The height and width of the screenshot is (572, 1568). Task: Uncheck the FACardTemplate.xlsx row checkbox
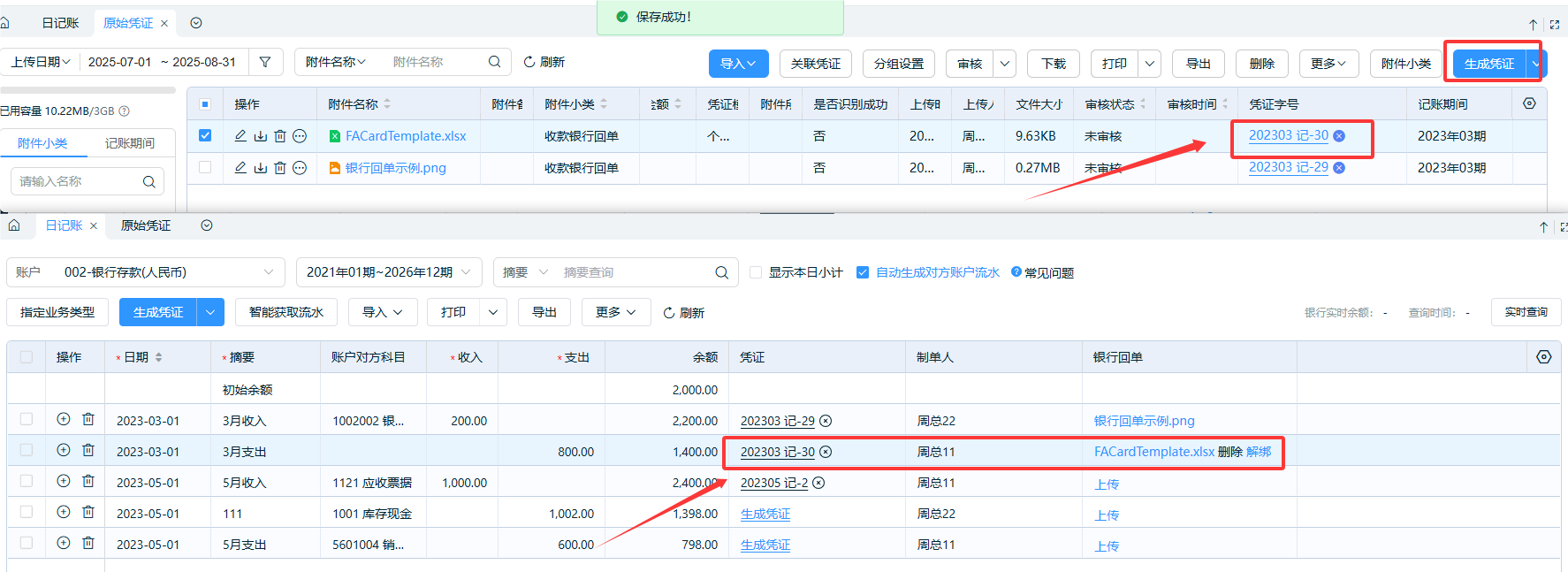(205, 136)
